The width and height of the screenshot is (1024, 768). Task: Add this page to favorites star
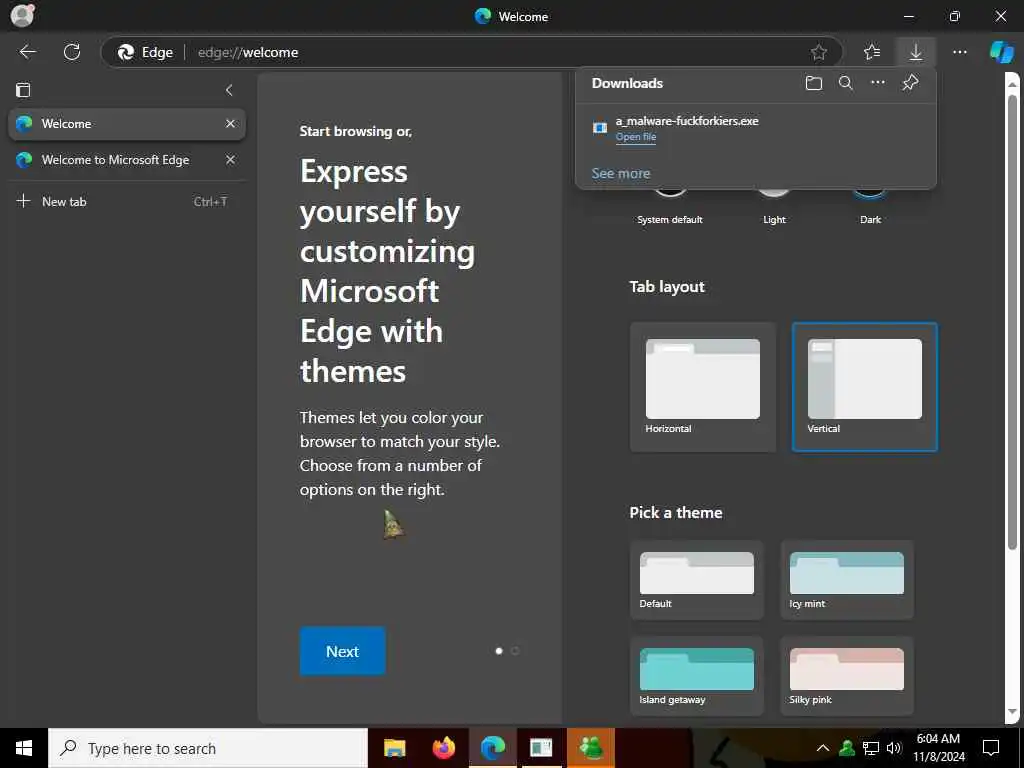818,52
